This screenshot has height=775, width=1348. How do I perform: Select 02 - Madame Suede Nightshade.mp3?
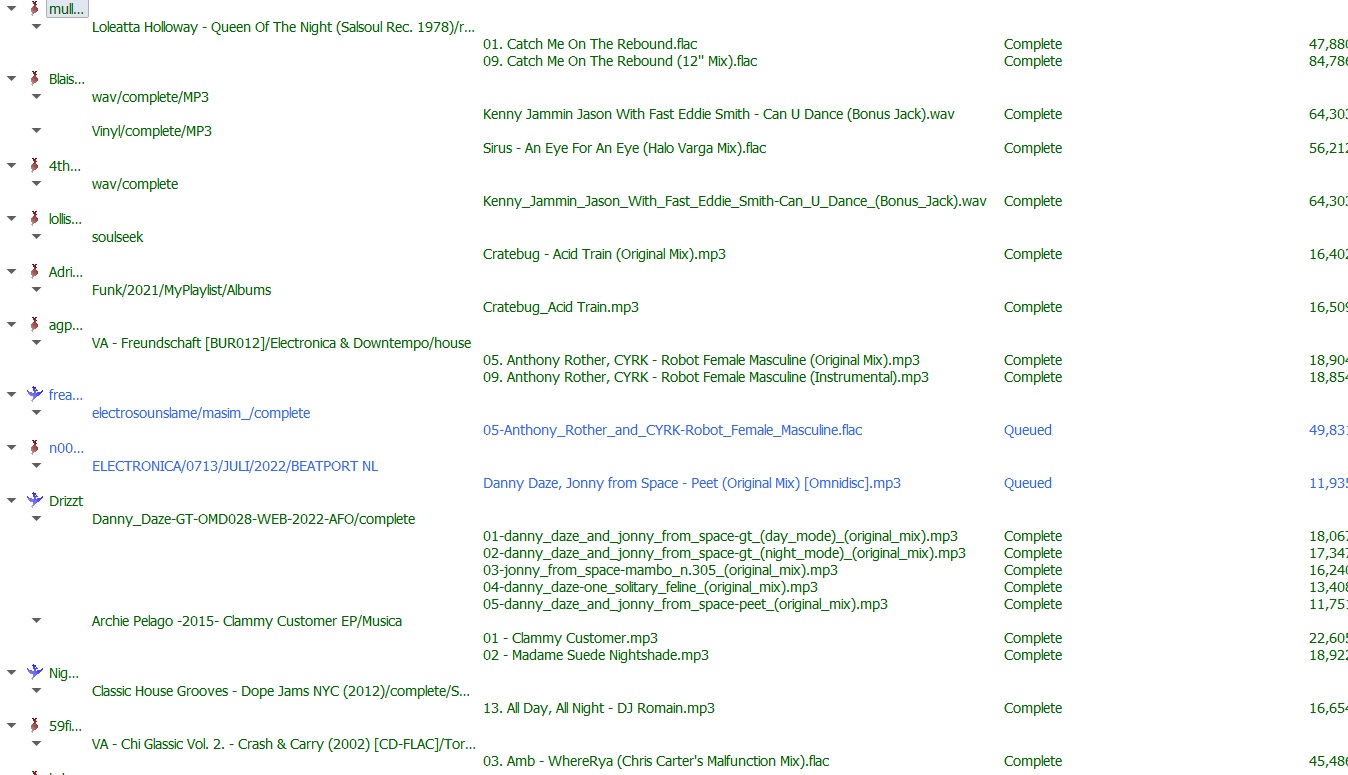click(x=596, y=655)
